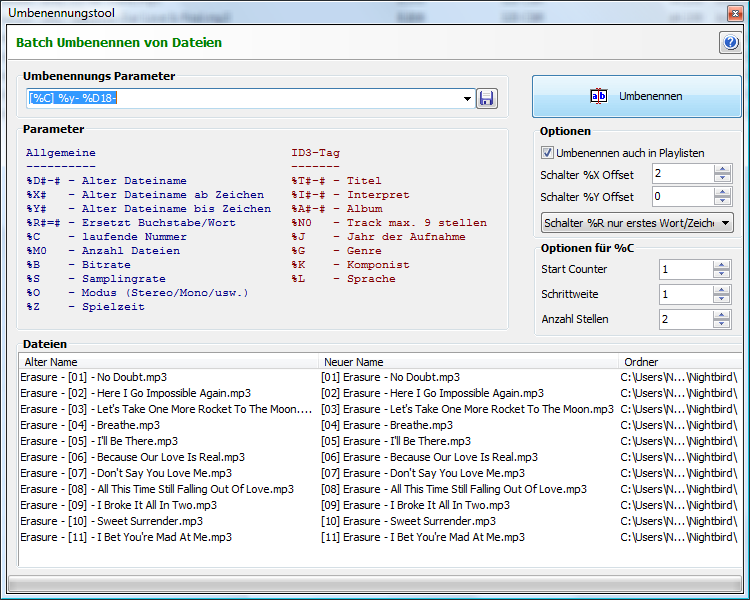Increase the Anzahl Stellen value
The image size is (750, 600).
click(723, 314)
